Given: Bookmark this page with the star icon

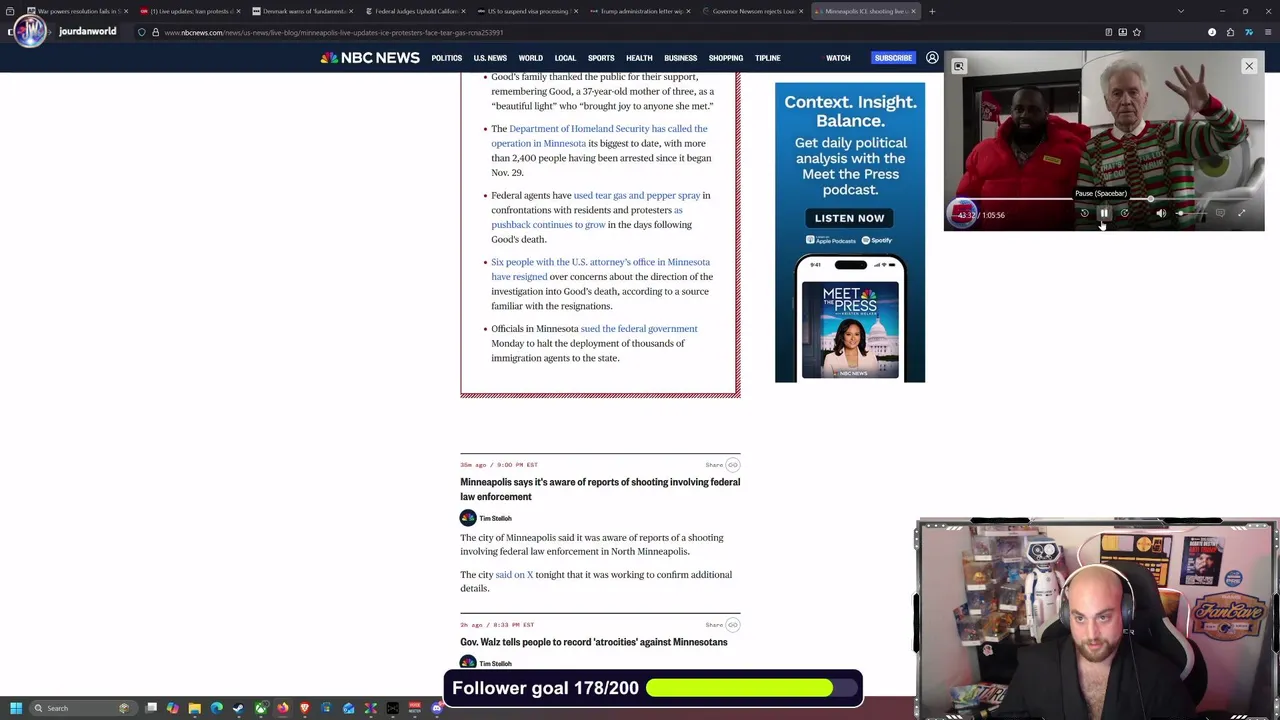Looking at the screenshot, I should pos(1137,32).
